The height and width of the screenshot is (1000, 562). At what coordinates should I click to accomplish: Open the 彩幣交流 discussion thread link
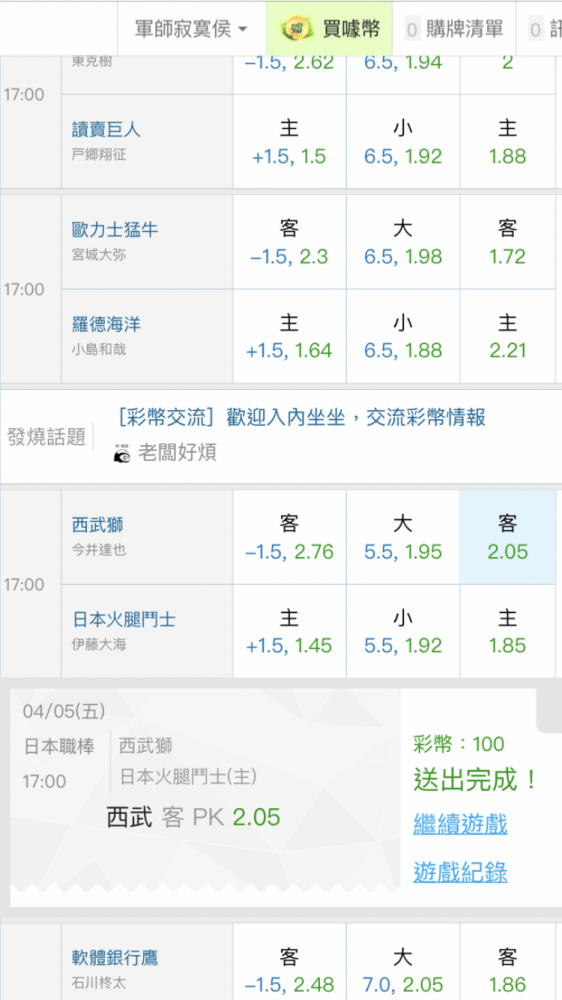tap(302, 418)
